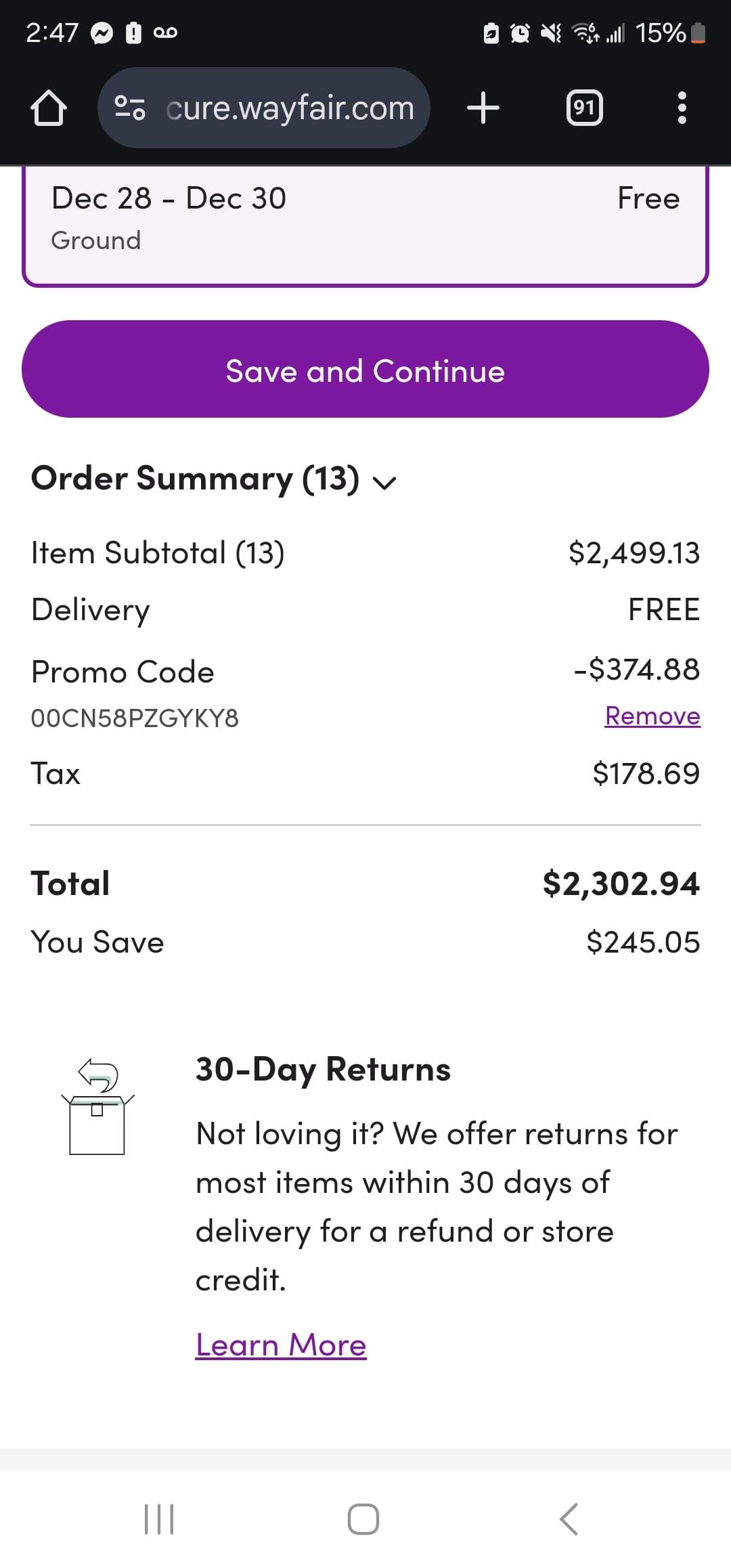
Task: Open the browser three-dot menu
Action: [682, 108]
